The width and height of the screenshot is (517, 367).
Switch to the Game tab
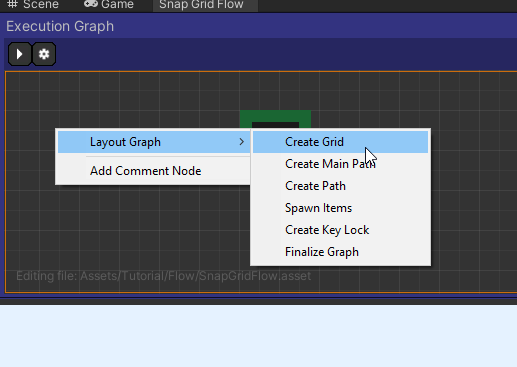click(x=109, y=5)
